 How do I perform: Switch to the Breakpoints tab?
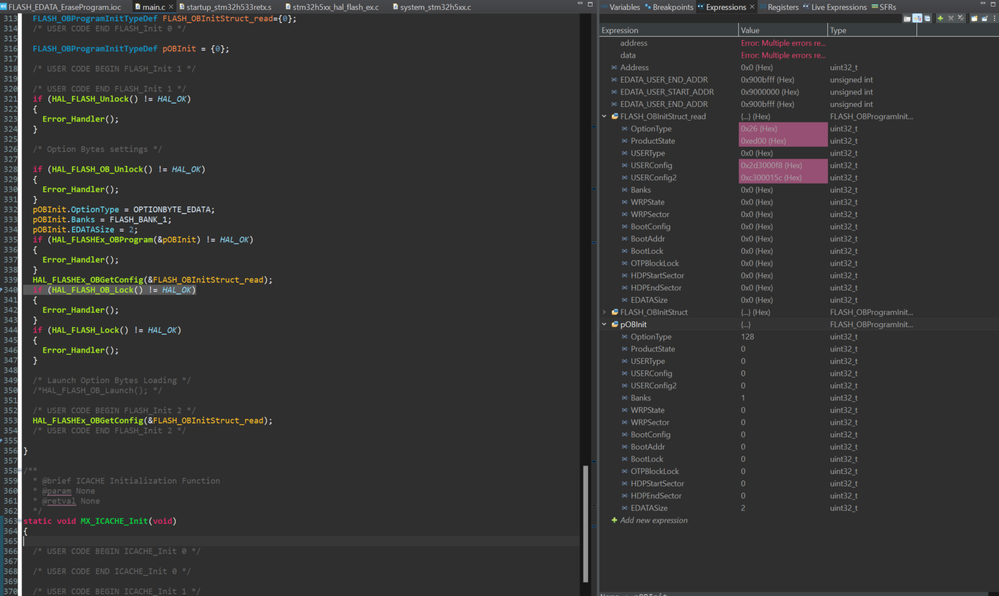(x=672, y=7)
